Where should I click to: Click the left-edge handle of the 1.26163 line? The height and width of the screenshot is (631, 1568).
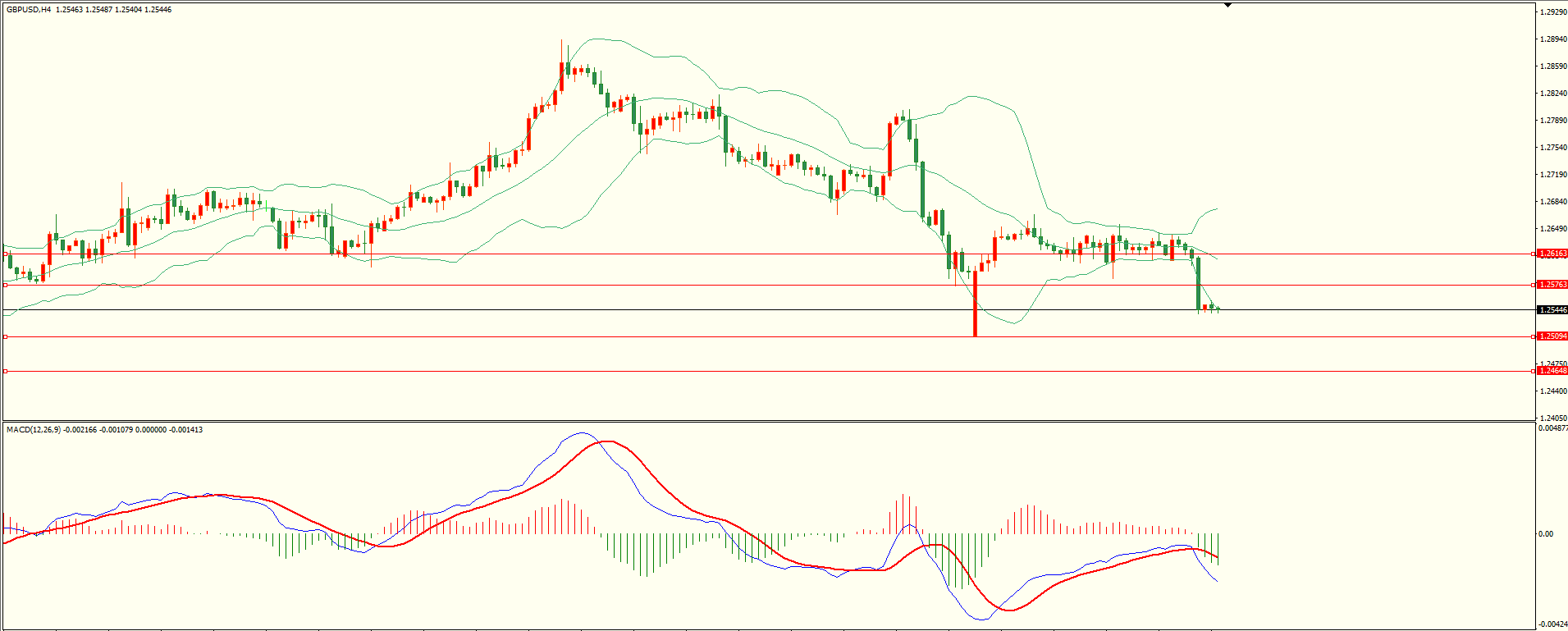click(x=6, y=254)
